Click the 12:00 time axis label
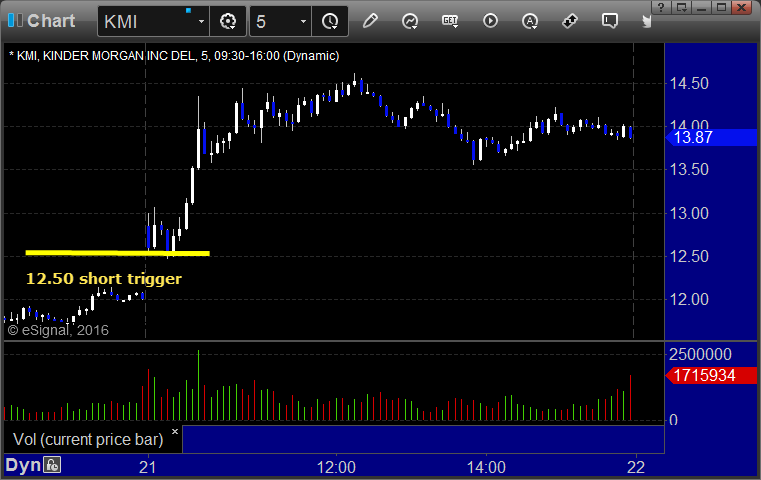This screenshot has width=761, height=480. (x=336, y=467)
